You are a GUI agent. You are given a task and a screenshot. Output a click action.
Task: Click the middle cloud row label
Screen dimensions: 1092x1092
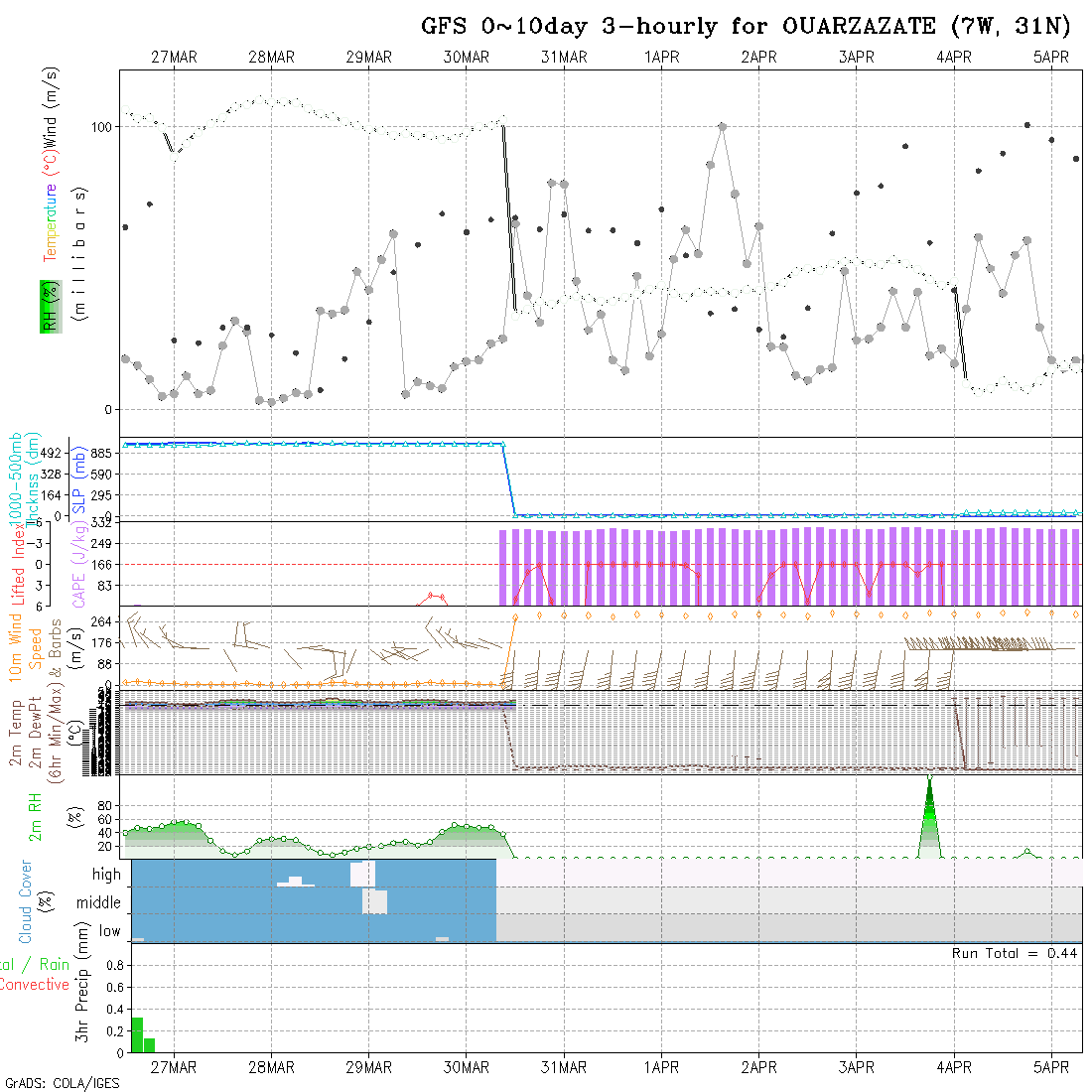coord(98,902)
